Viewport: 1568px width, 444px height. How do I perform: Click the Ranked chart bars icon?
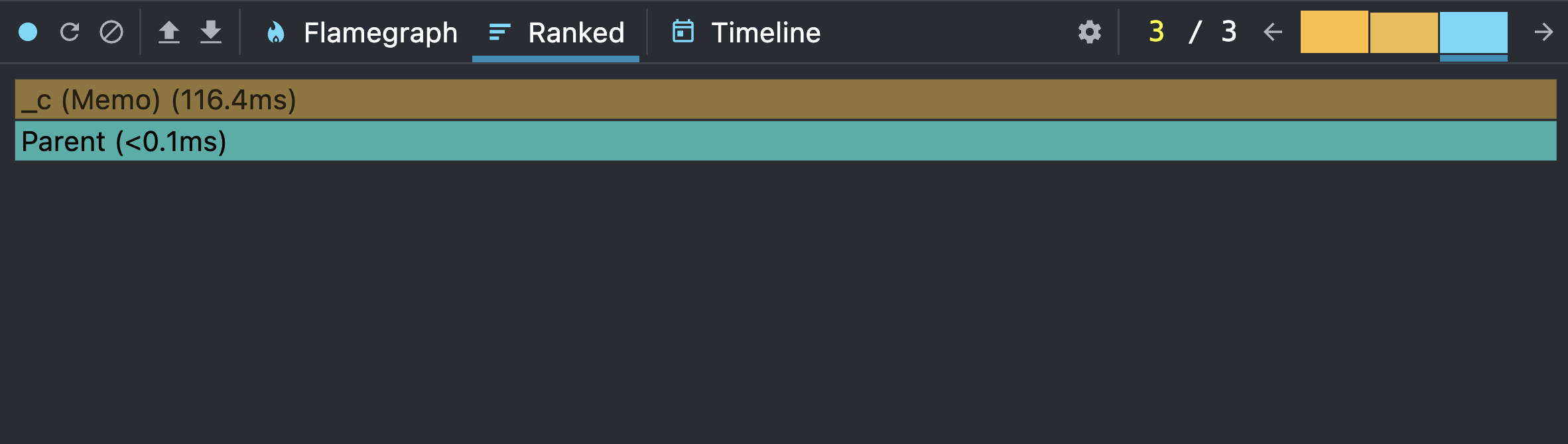pyautogui.click(x=499, y=32)
